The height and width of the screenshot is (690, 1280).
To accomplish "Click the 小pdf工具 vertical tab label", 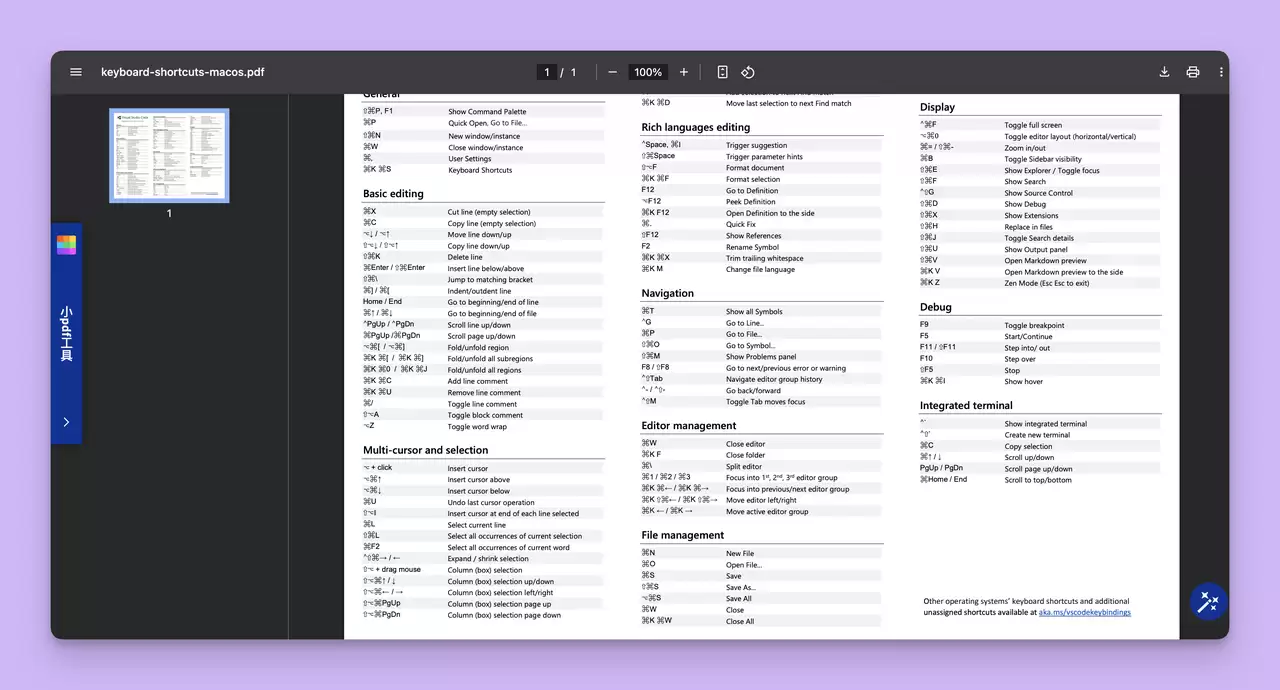I will [x=66, y=333].
